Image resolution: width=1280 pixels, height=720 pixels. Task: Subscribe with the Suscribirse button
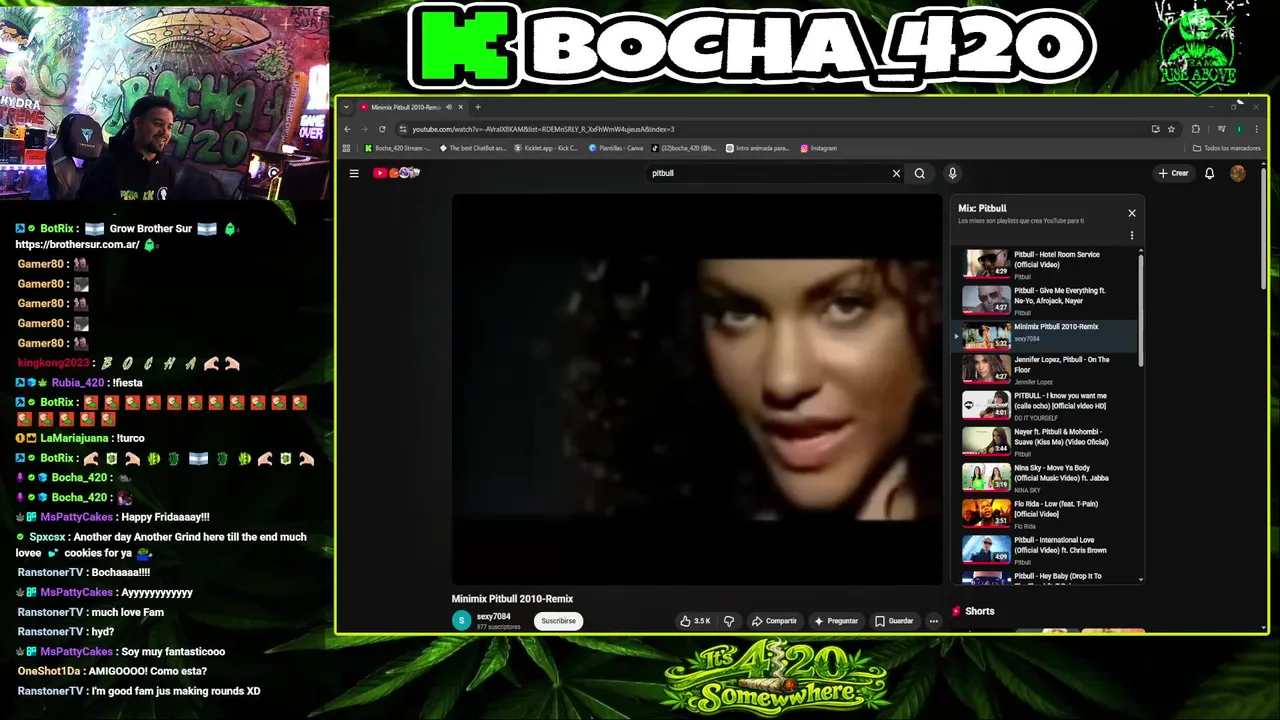coord(558,621)
